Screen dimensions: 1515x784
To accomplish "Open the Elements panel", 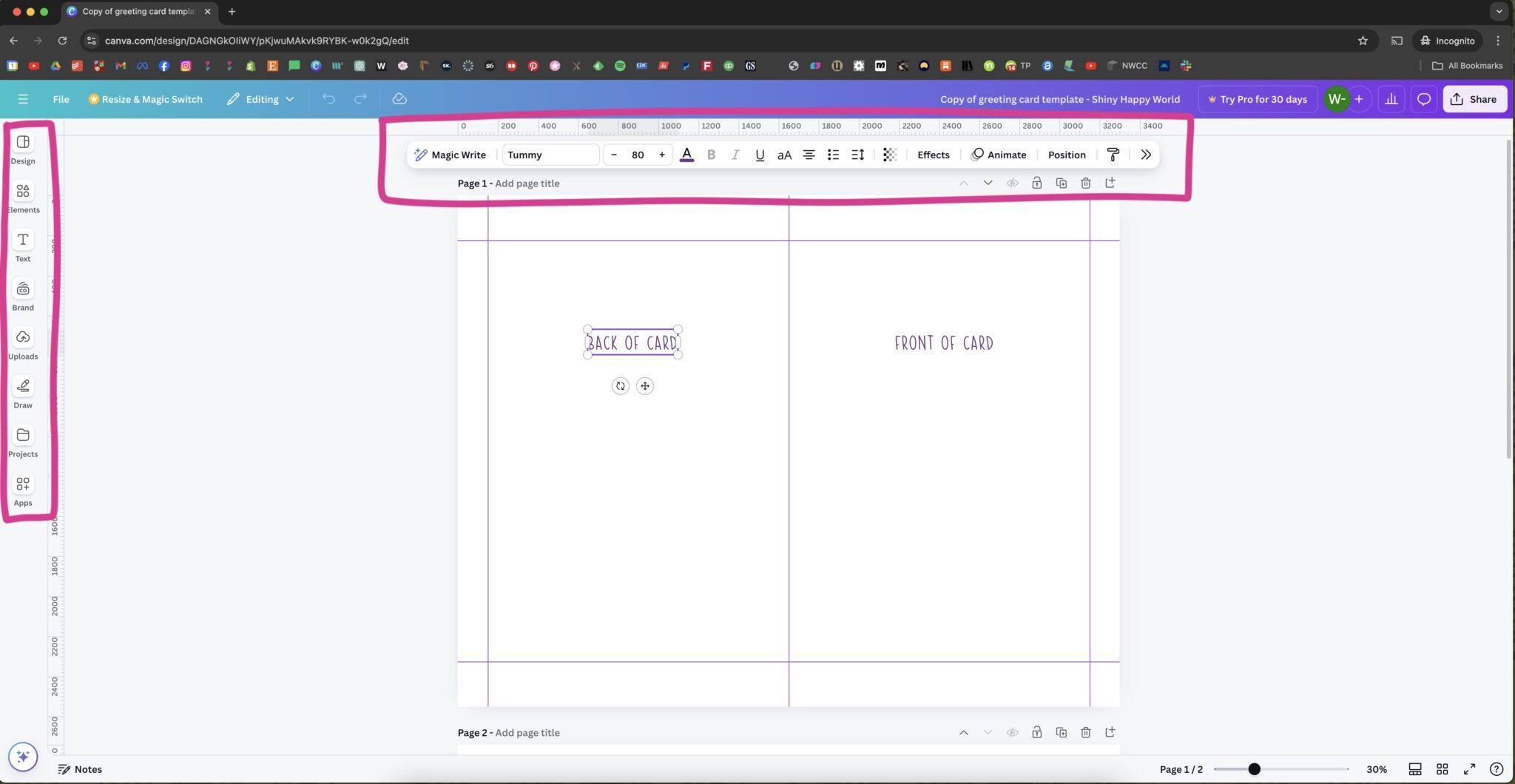I will point(22,197).
